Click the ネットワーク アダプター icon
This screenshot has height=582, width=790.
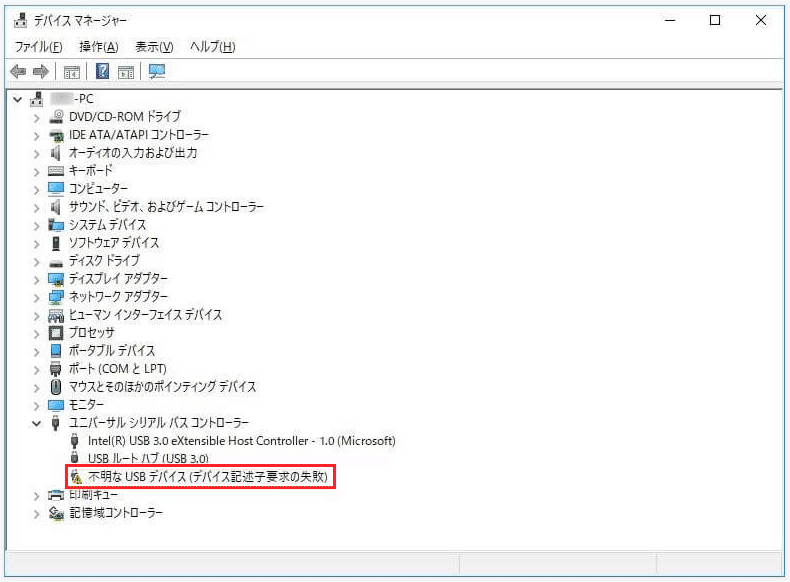[56, 297]
